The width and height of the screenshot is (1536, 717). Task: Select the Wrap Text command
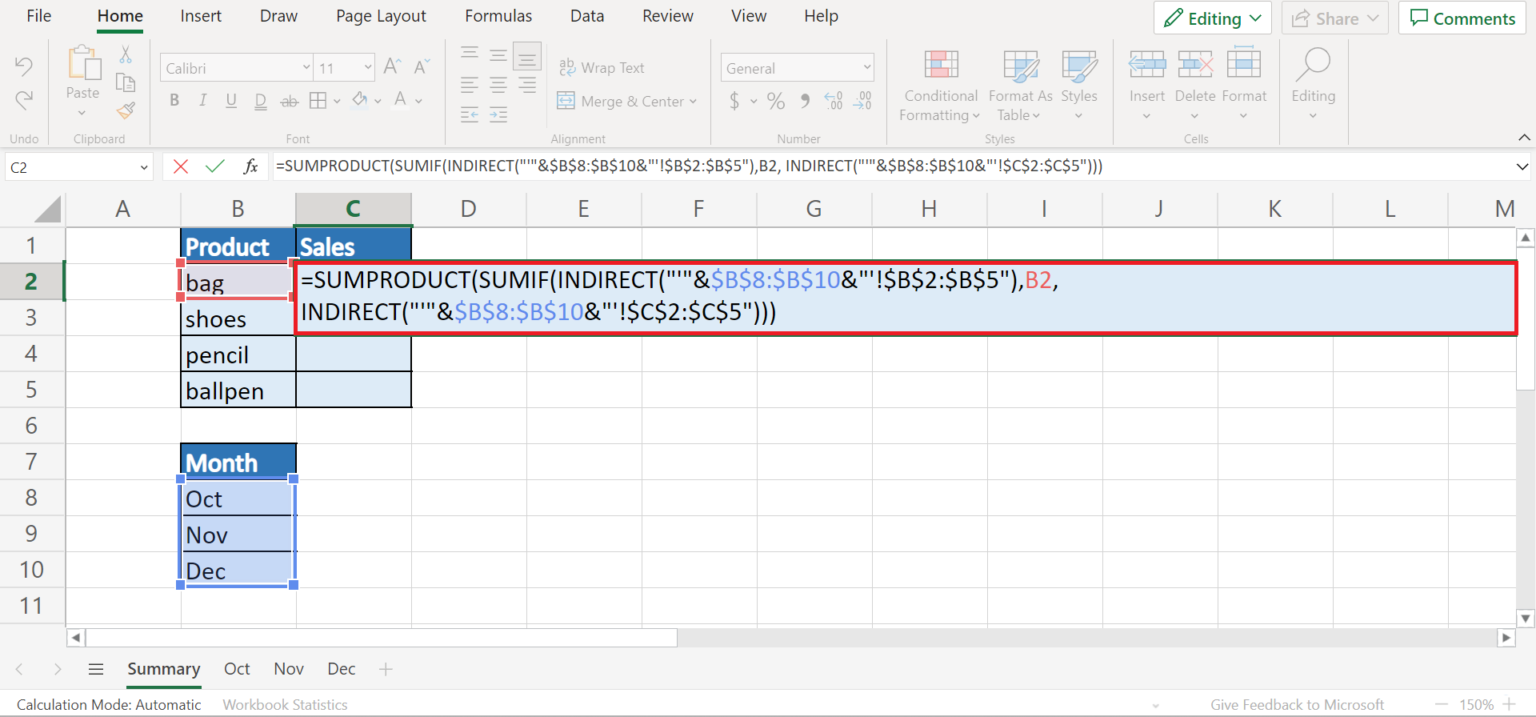pyautogui.click(x=601, y=67)
